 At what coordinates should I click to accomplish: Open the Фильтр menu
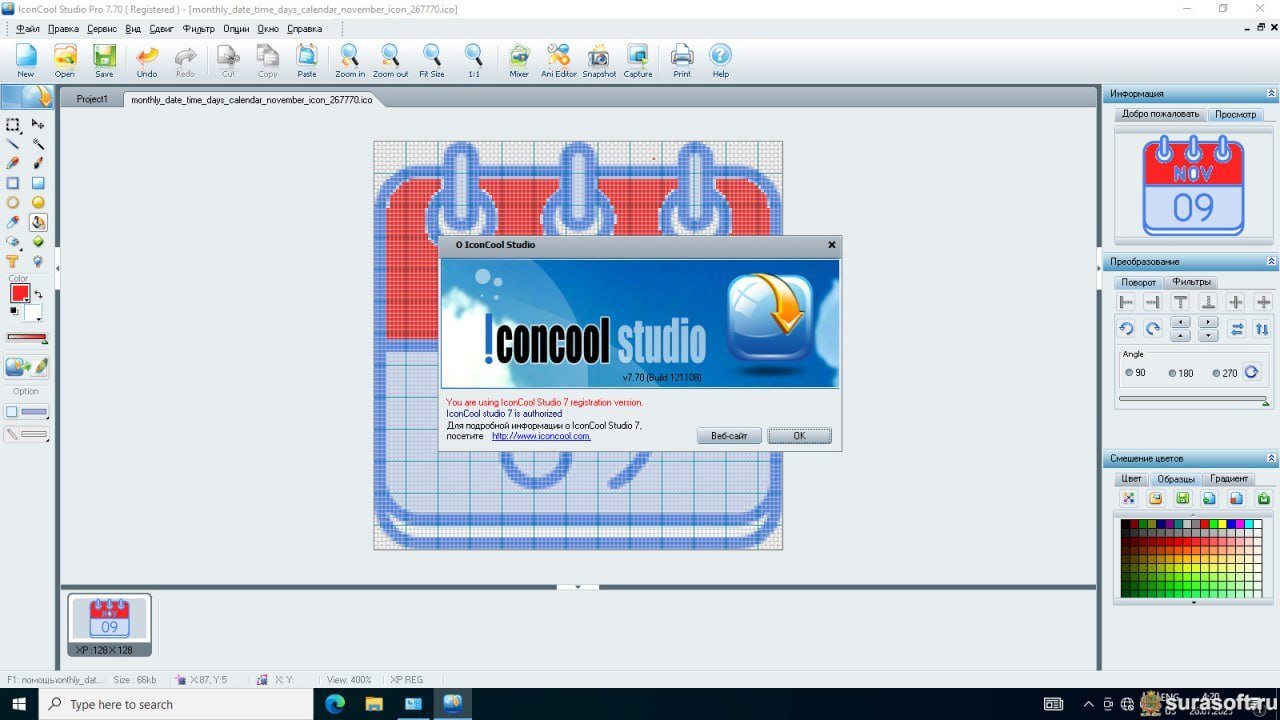coord(198,29)
